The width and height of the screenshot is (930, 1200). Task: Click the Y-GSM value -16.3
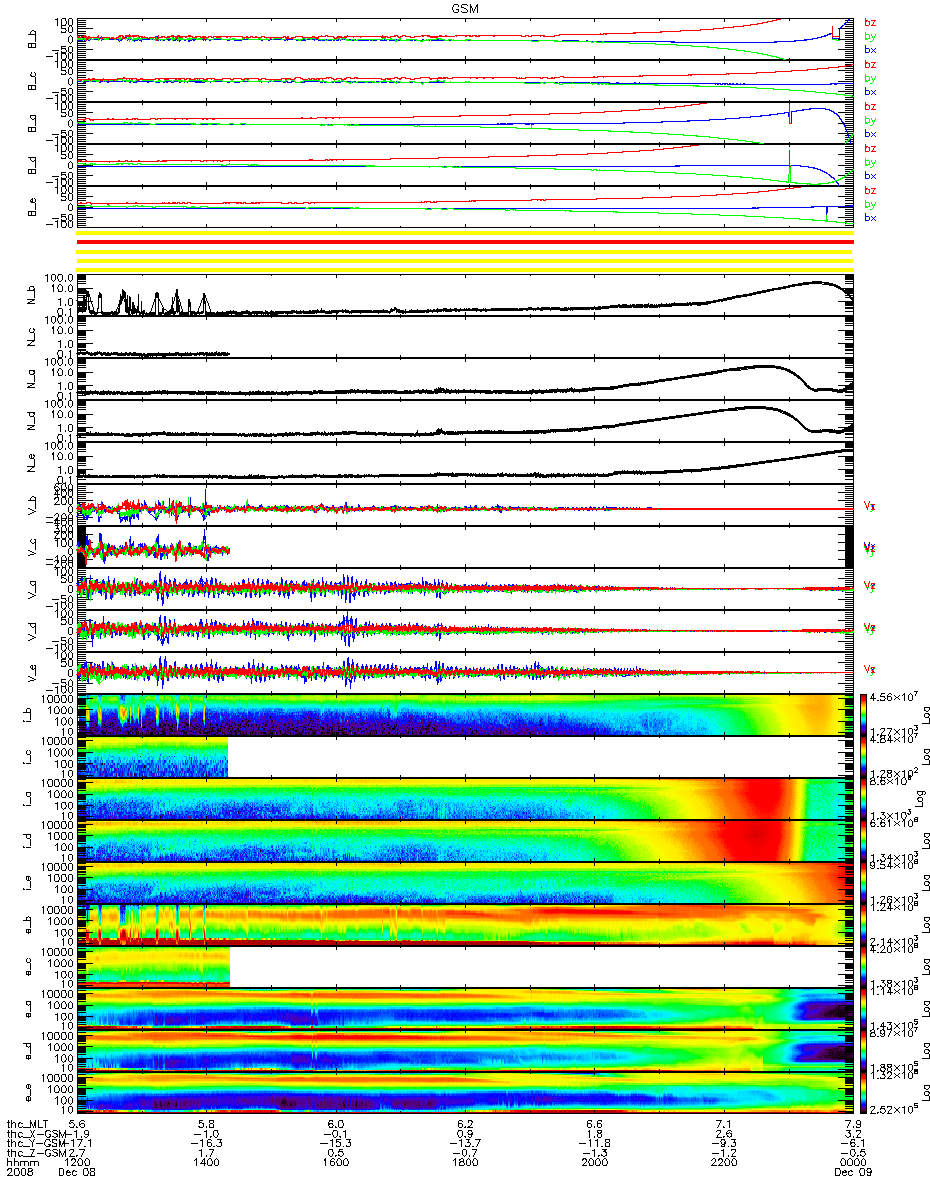207,1145
